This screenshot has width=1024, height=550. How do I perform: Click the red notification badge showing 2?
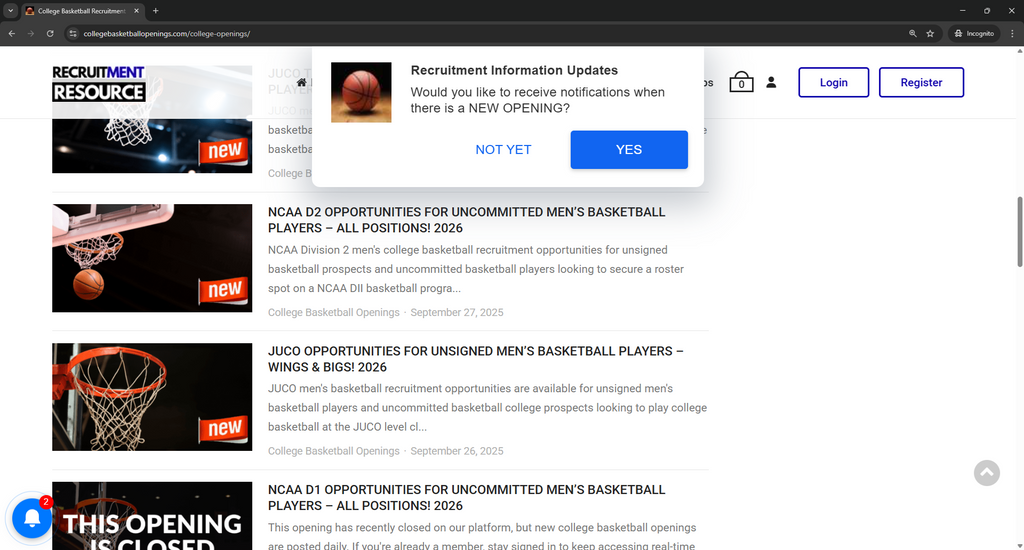click(x=46, y=502)
